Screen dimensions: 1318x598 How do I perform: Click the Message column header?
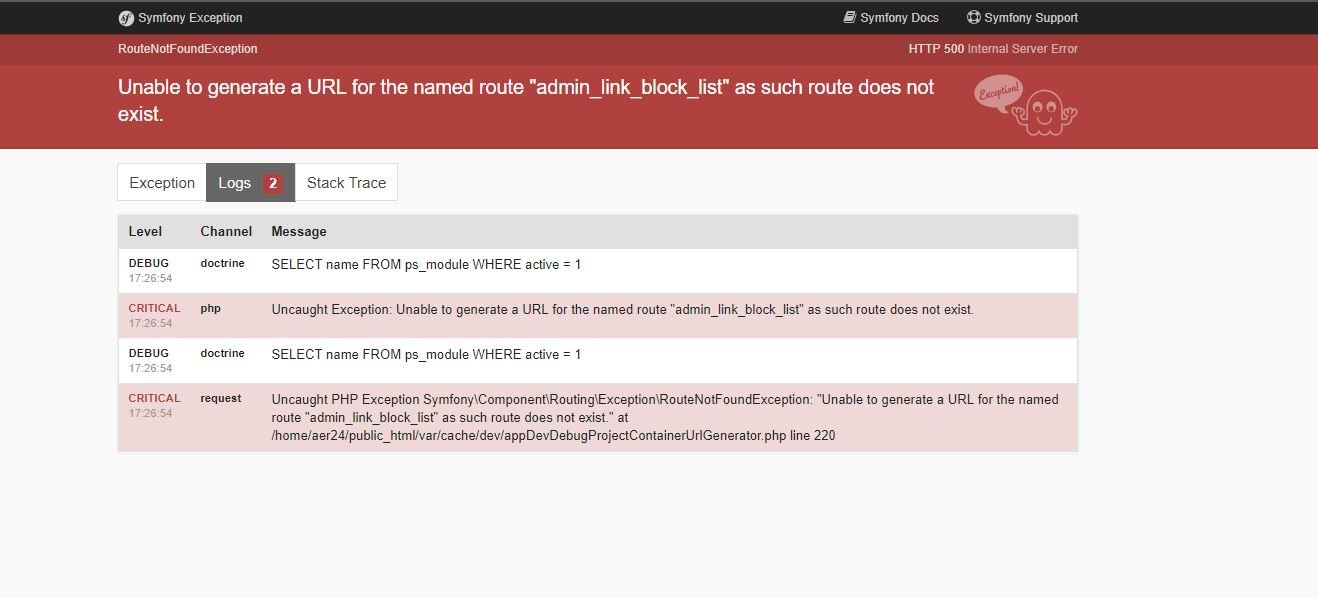tap(299, 232)
